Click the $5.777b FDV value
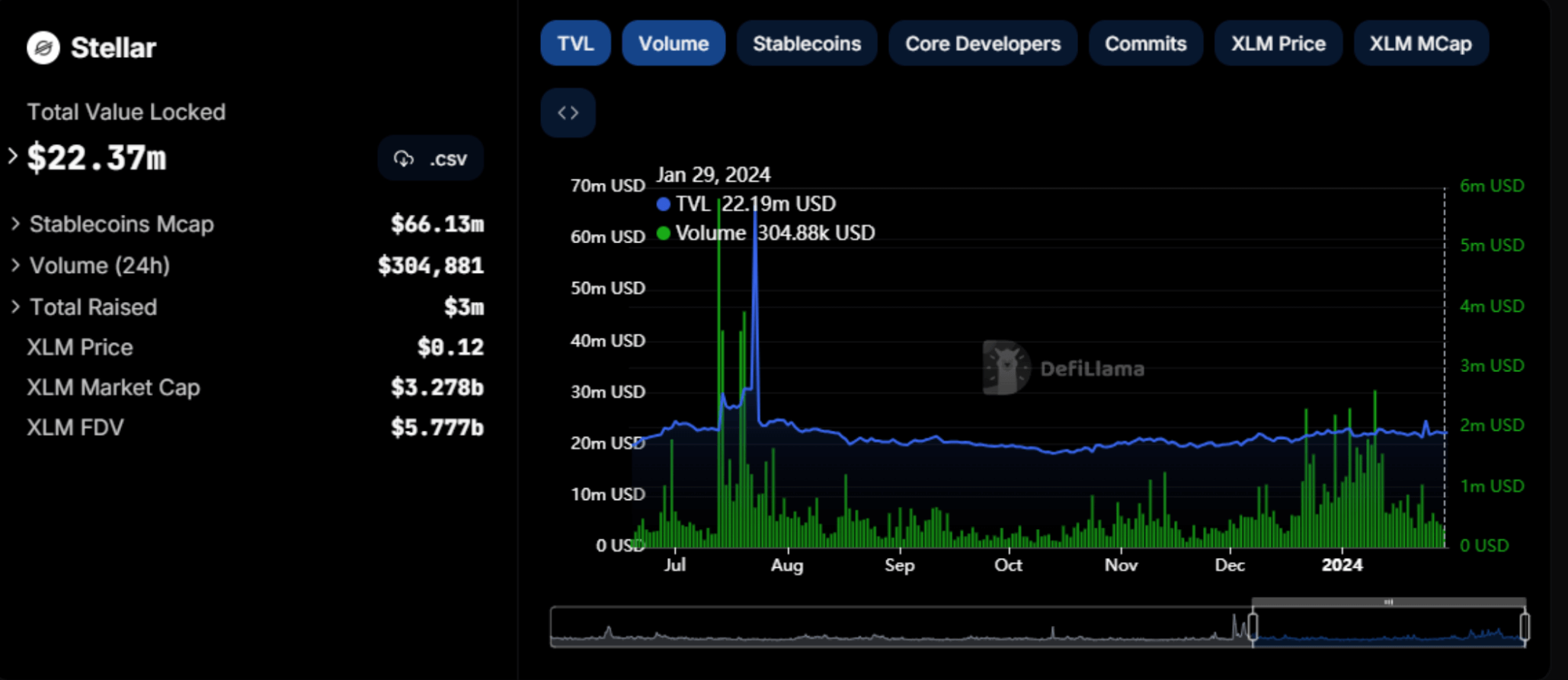Screen dimensions: 1568x680 click(437, 427)
